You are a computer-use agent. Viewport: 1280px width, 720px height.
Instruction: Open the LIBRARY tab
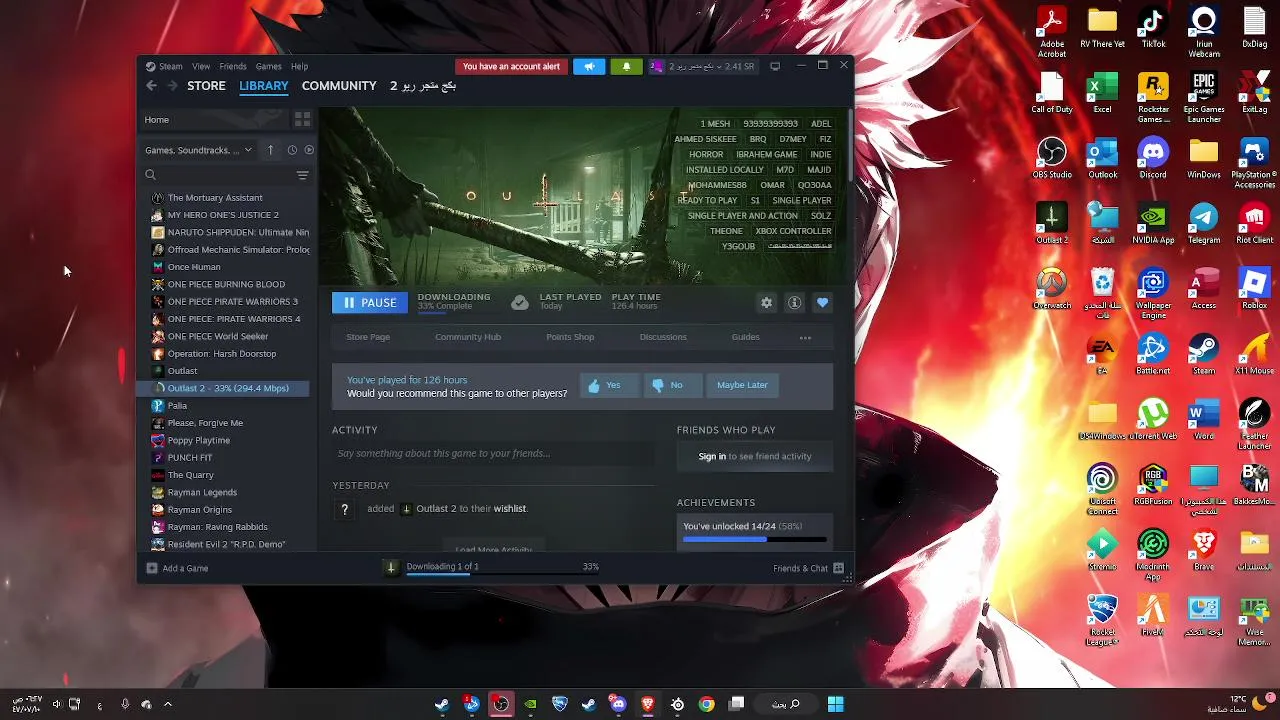(x=264, y=86)
